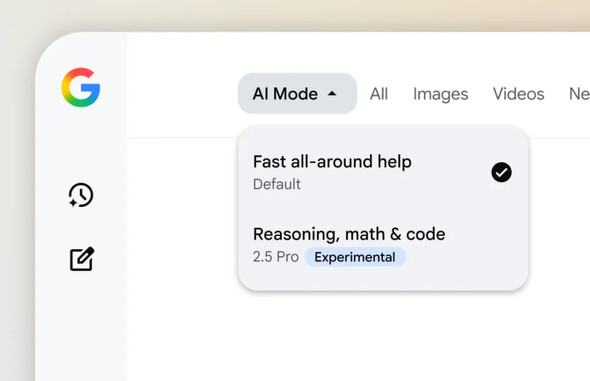Switch to the Images tab

click(440, 94)
